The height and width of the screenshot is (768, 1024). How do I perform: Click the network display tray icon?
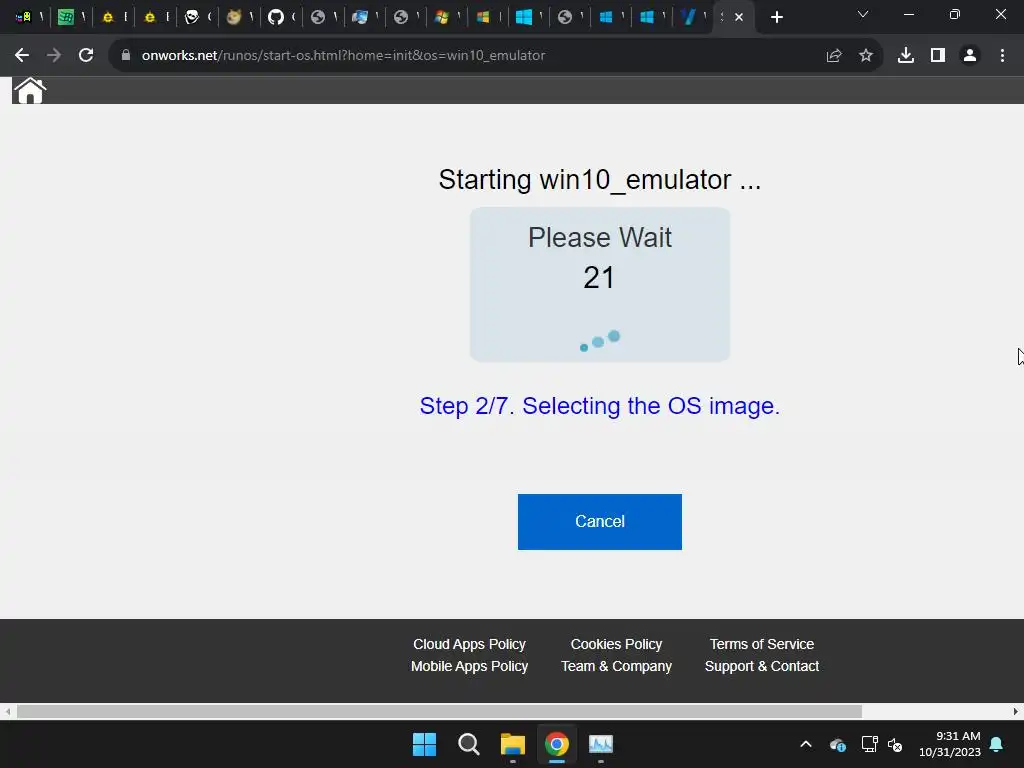869,744
